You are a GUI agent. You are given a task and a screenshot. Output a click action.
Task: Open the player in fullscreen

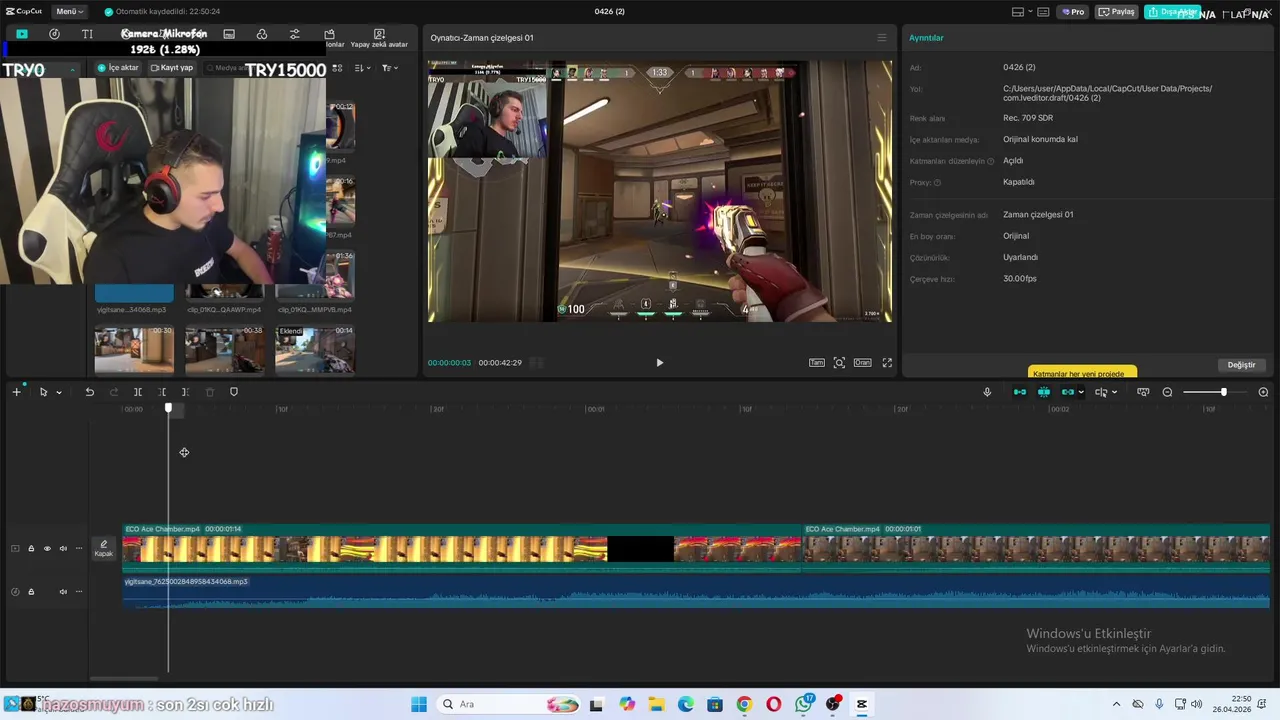point(887,363)
